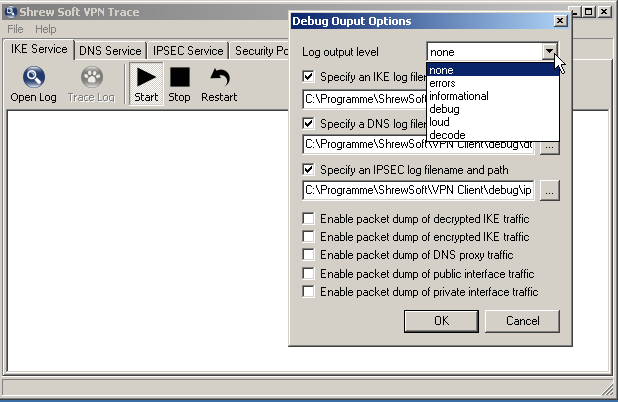This screenshot has height=402, width=618.
Task: Cancel the Debug Output Options dialog
Action: (522, 321)
